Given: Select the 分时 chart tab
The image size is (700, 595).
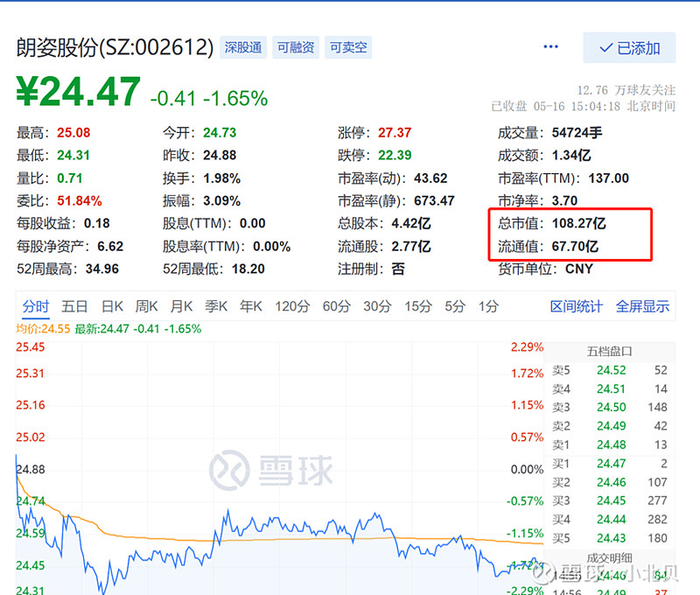Looking at the screenshot, I should click(36, 307).
